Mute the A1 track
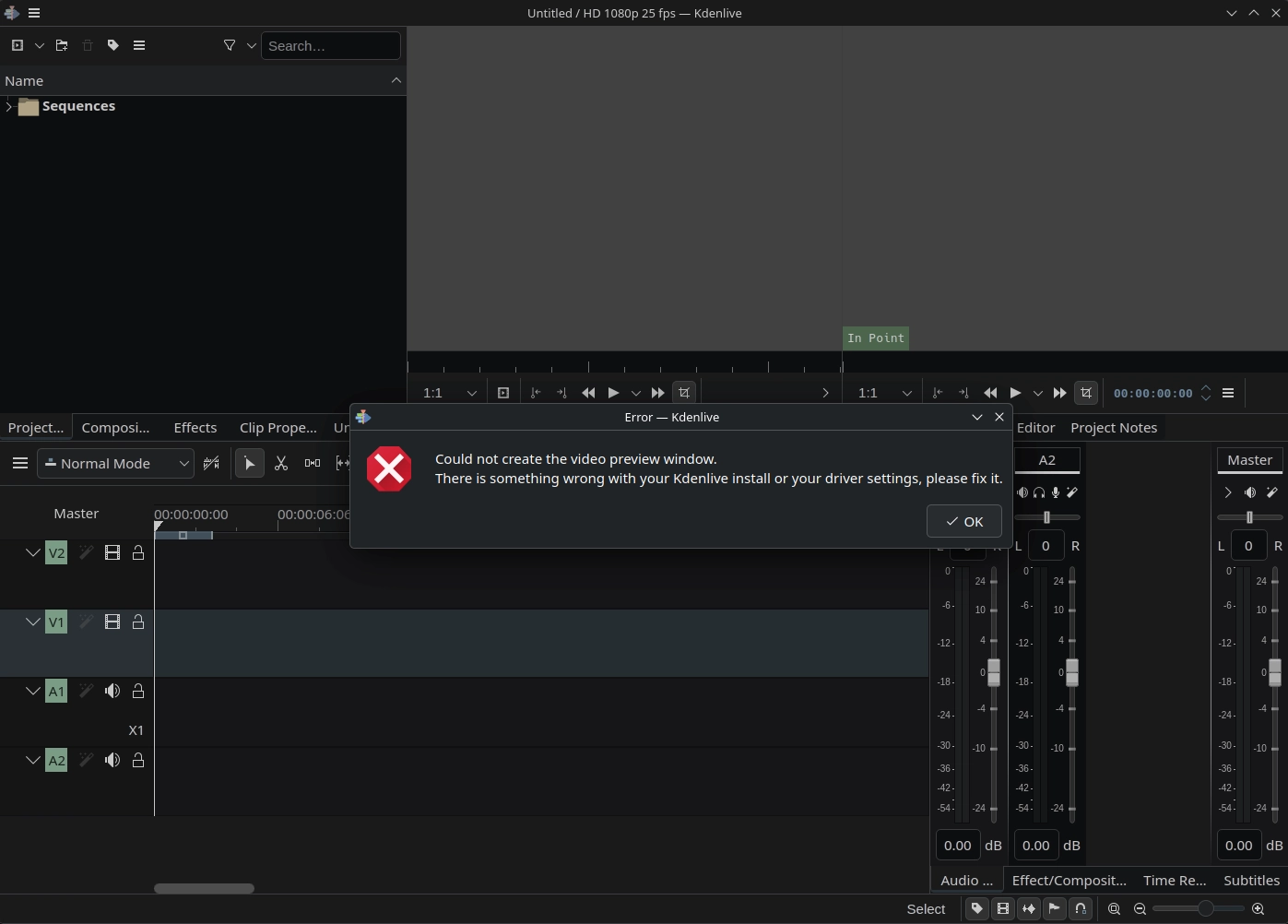 tap(112, 691)
